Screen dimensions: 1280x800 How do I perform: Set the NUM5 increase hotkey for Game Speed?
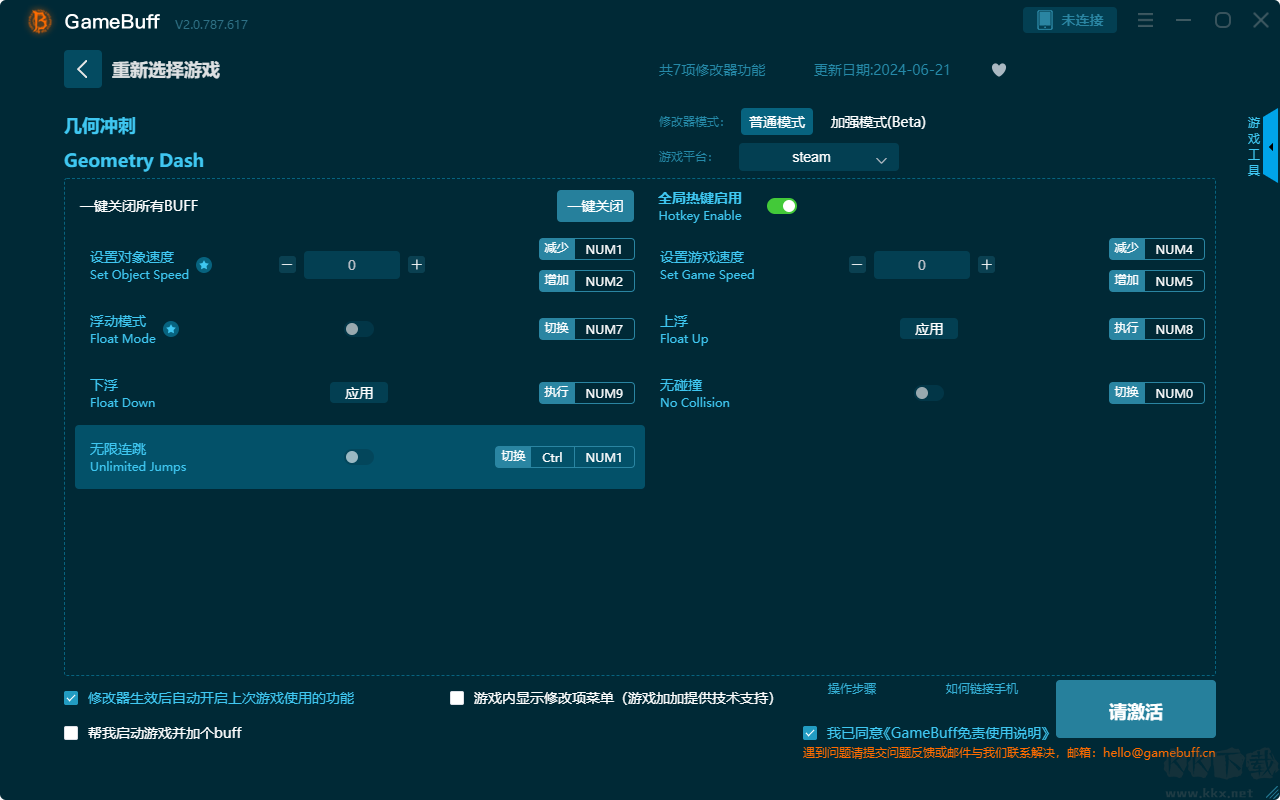pos(1174,281)
